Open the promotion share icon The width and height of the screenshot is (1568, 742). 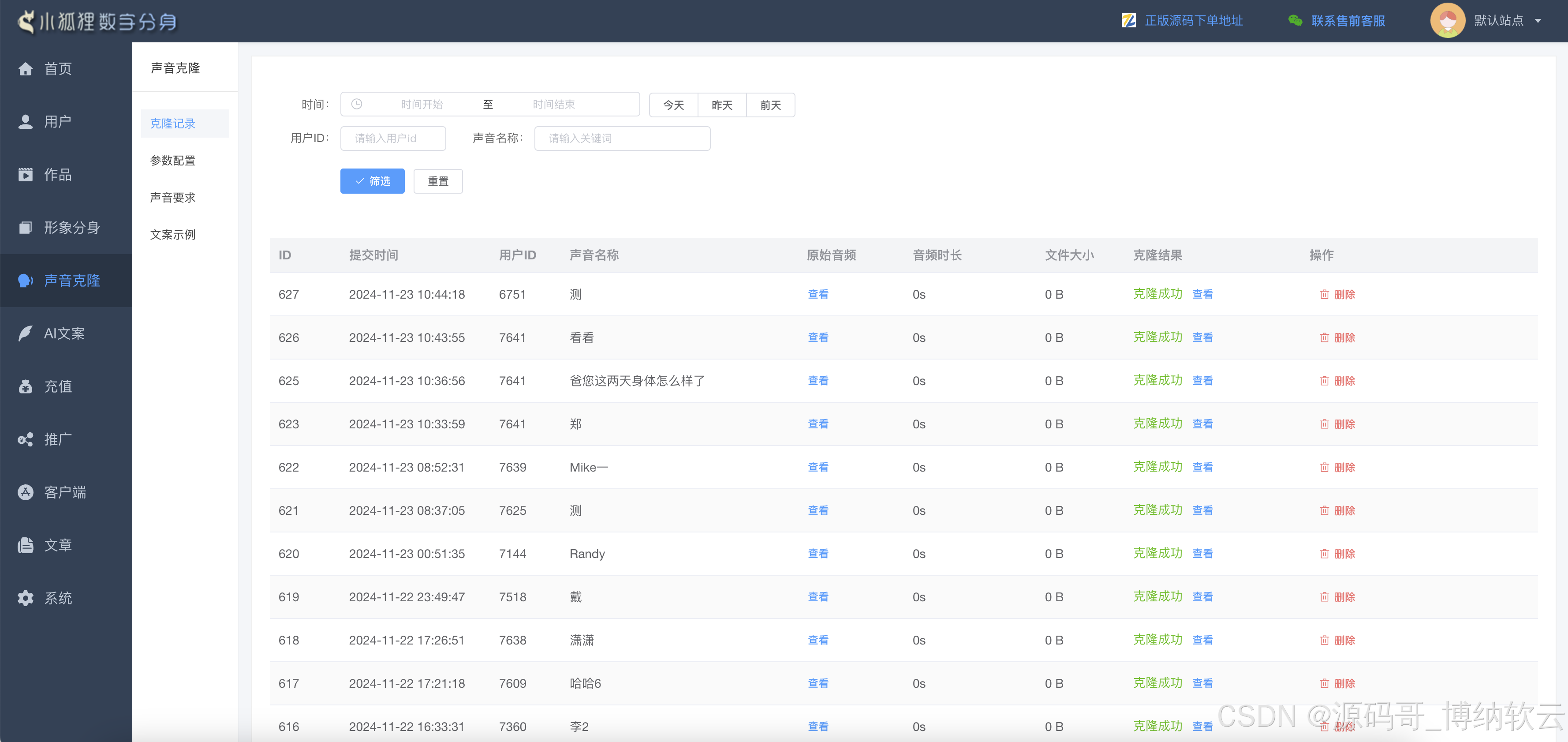pyautogui.click(x=26, y=439)
